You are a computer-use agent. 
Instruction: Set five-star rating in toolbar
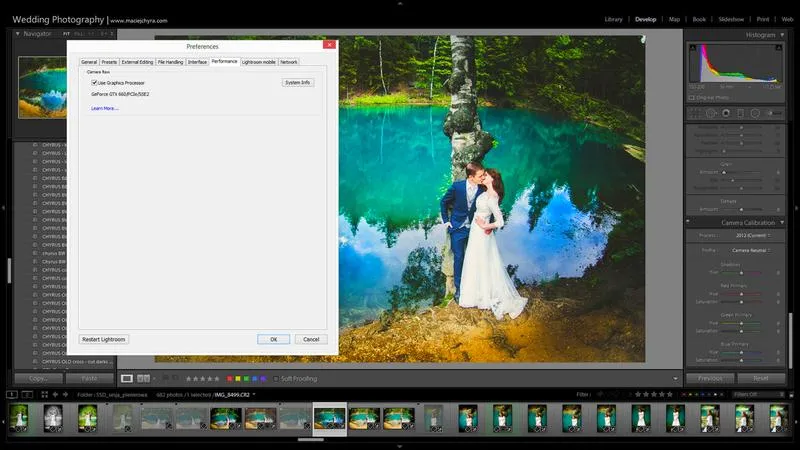tap(217, 379)
